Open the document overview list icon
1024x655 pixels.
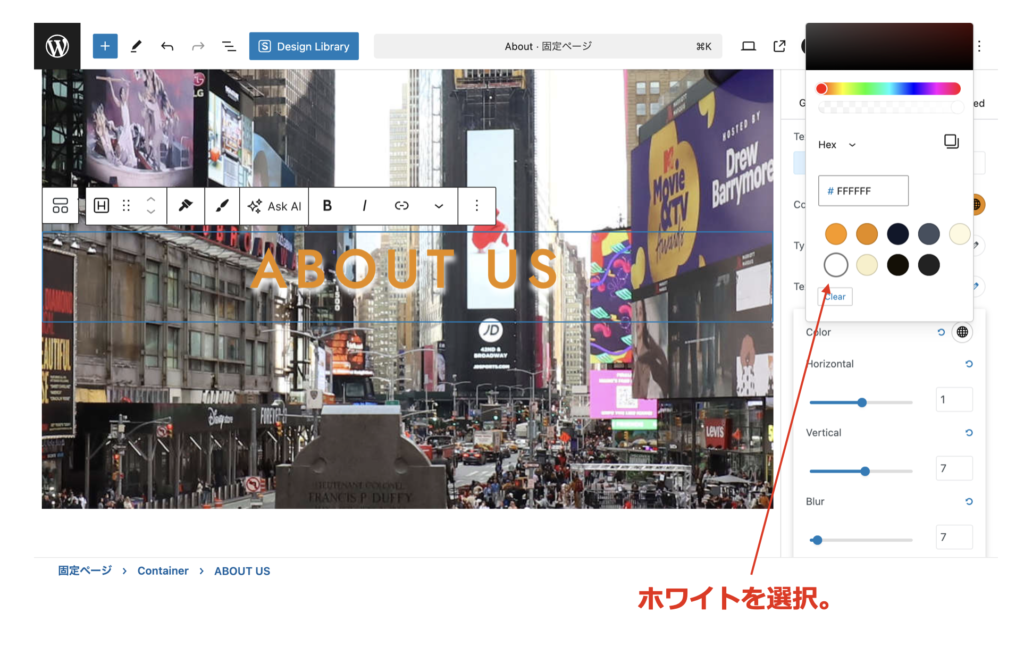pos(228,46)
